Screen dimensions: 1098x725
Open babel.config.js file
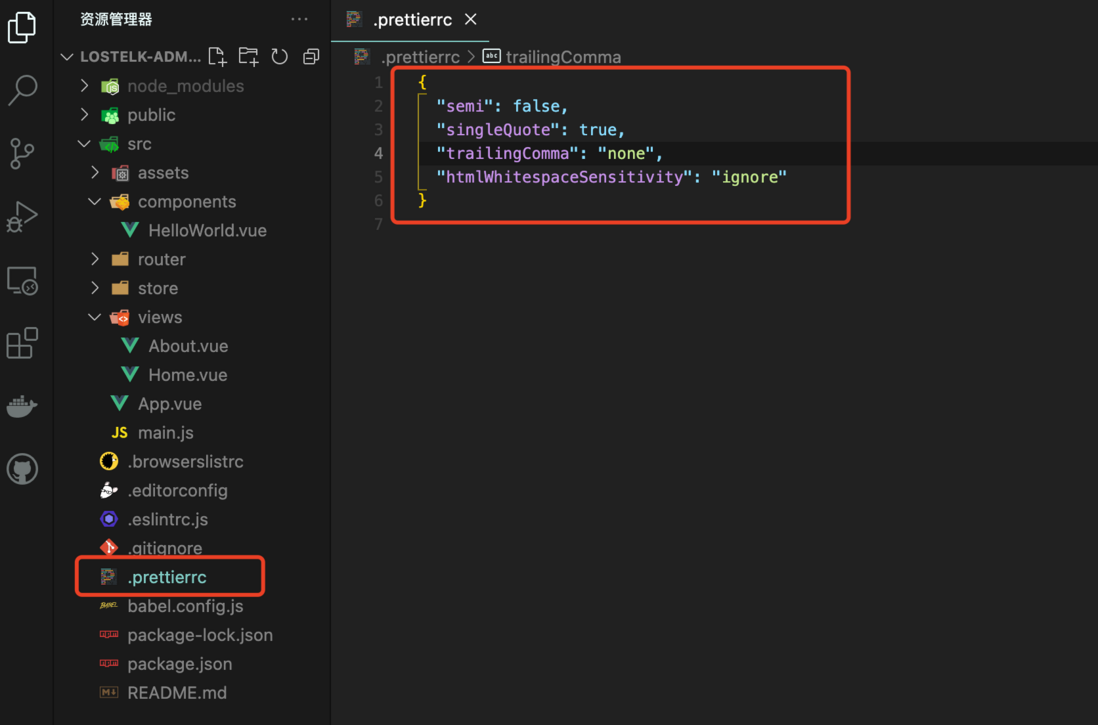pos(186,606)
